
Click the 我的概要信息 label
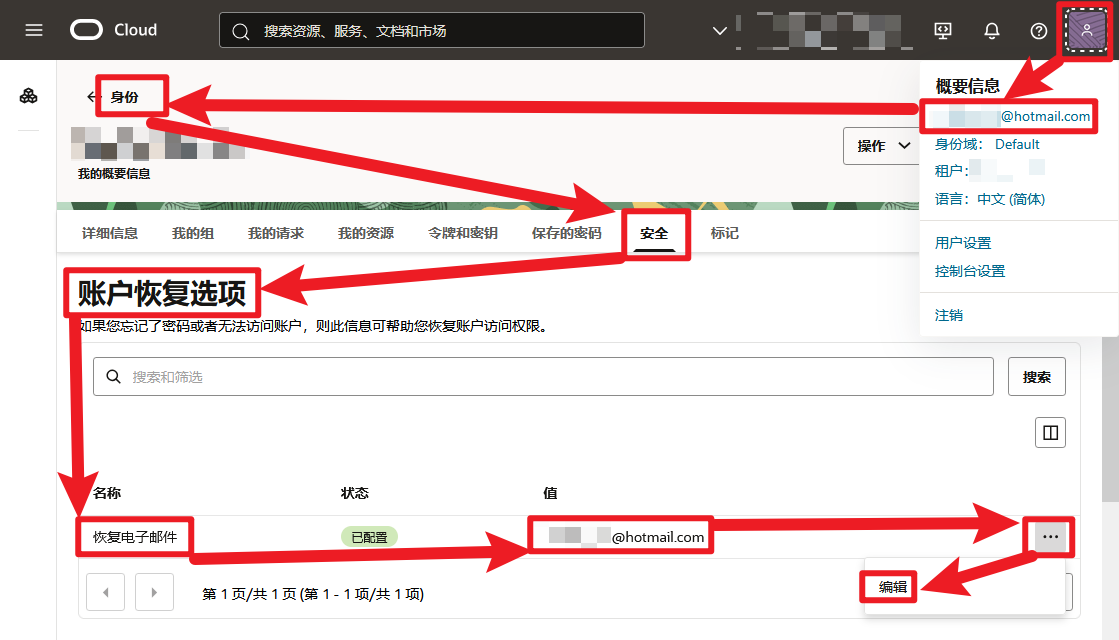click(114, 173)
